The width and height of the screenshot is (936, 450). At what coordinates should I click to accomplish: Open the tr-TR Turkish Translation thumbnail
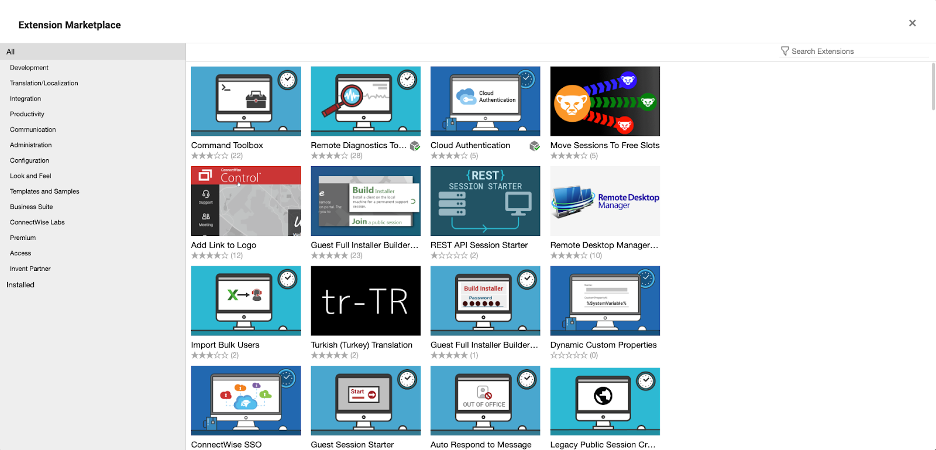click(x=366, y=301)
